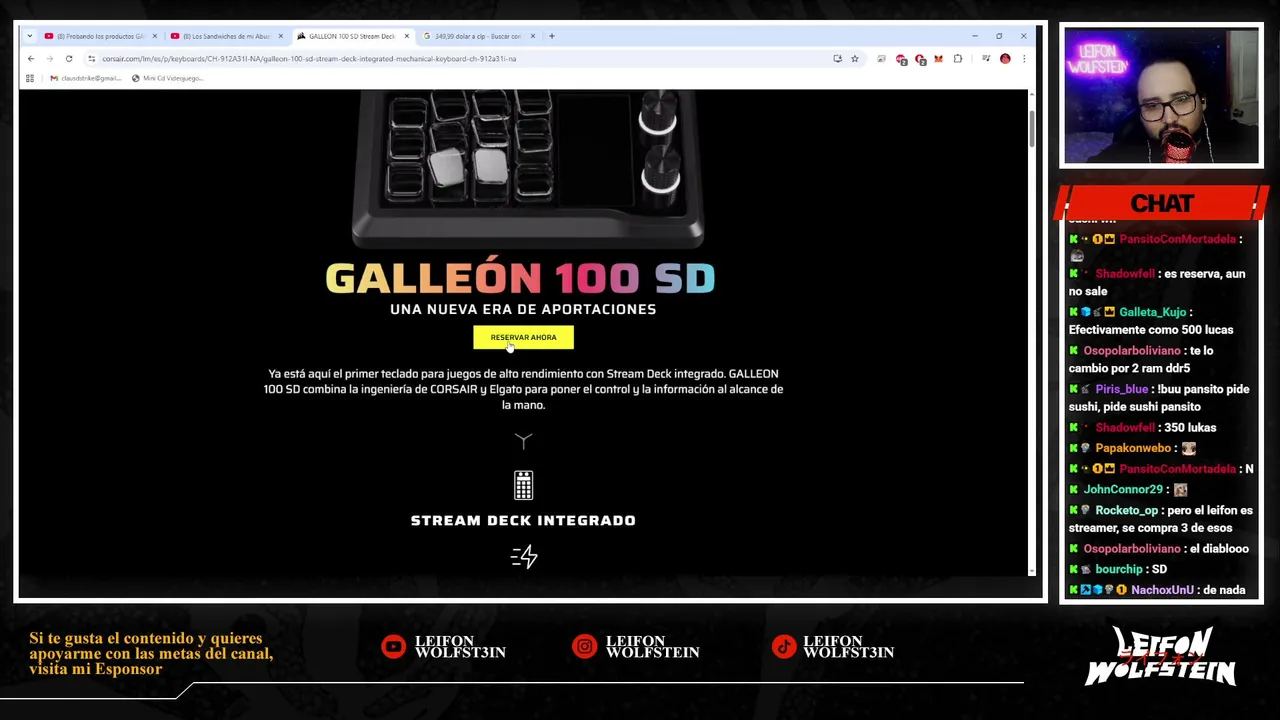Reload the Corsair page
Viewport: 1280px width, 720px height.
[69, 59]
